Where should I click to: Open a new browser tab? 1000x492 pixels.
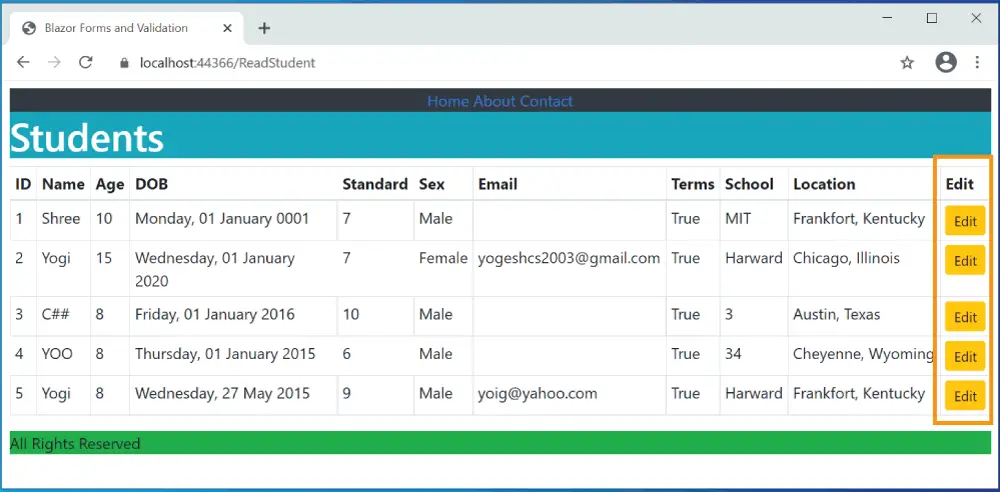[264, 28]
